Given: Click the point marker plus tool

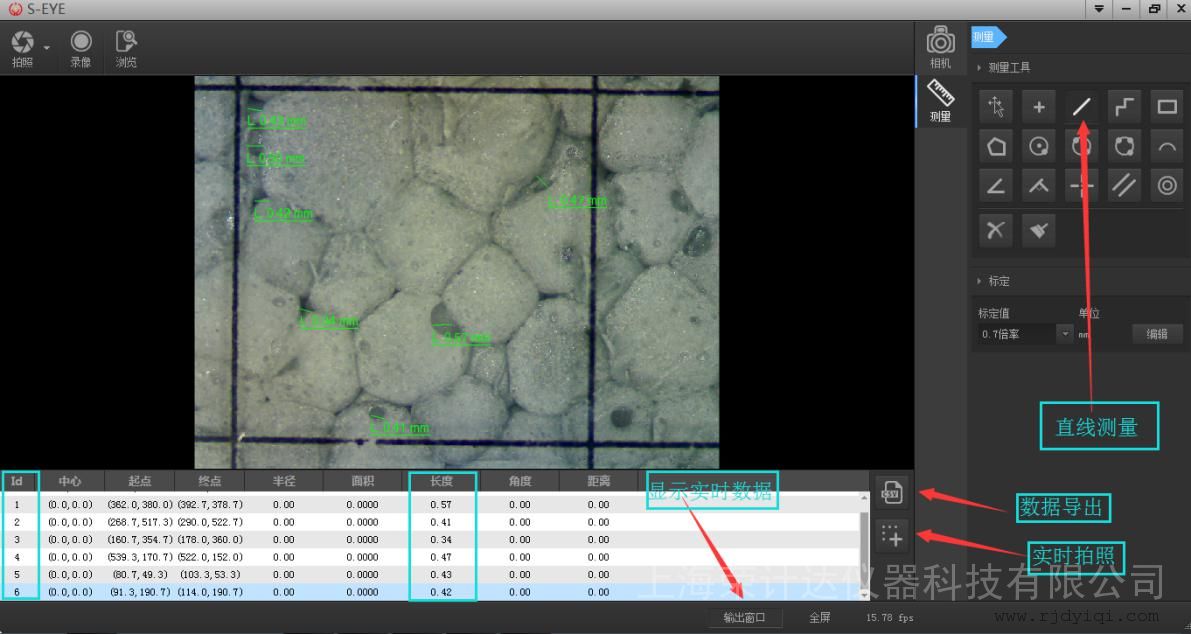Looking at the screenshot, I should pos(1038,107).
